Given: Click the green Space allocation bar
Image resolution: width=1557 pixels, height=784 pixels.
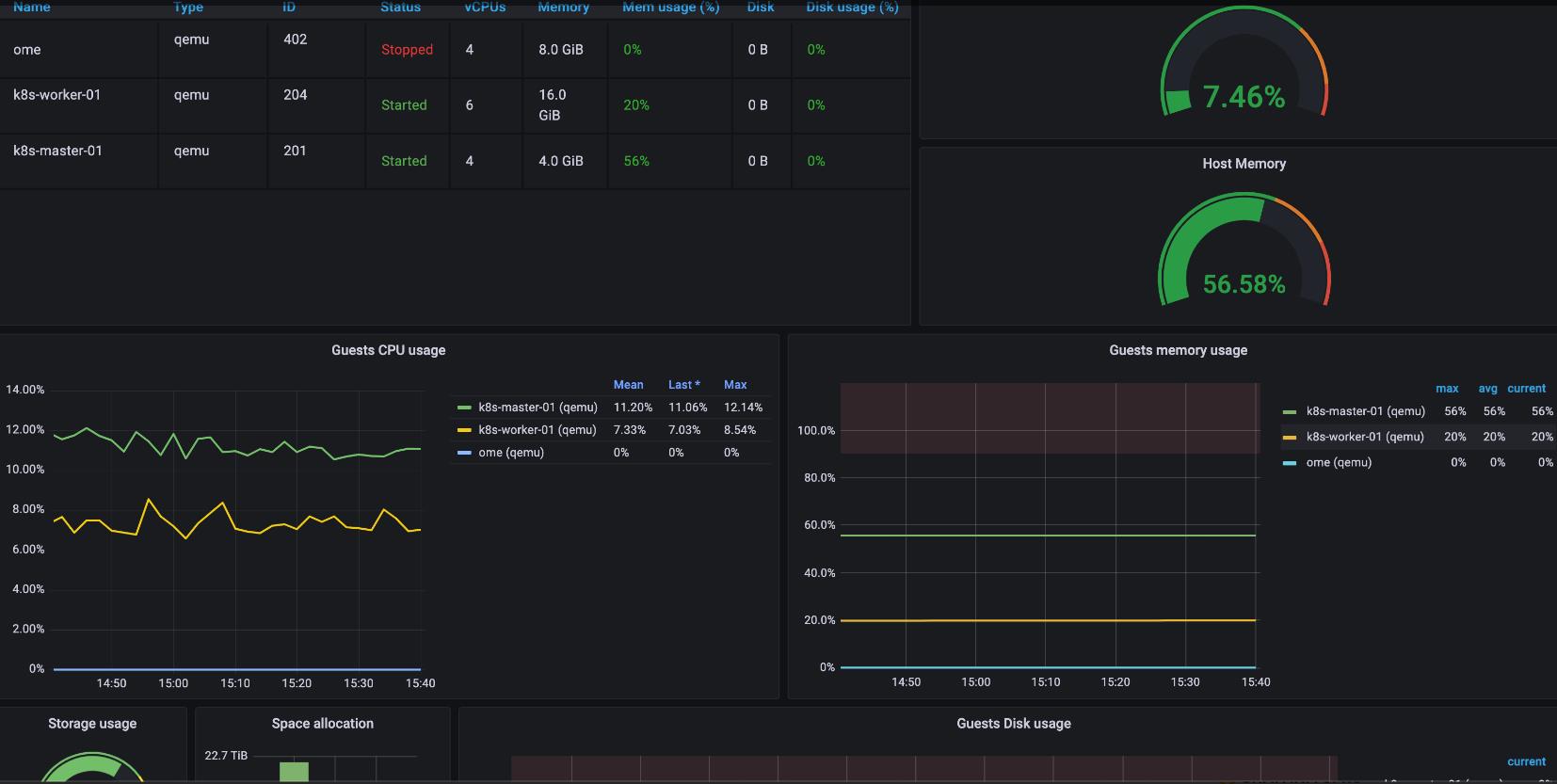Looking at the screenshot, I should pyautogui.click(x=294, y=772).
